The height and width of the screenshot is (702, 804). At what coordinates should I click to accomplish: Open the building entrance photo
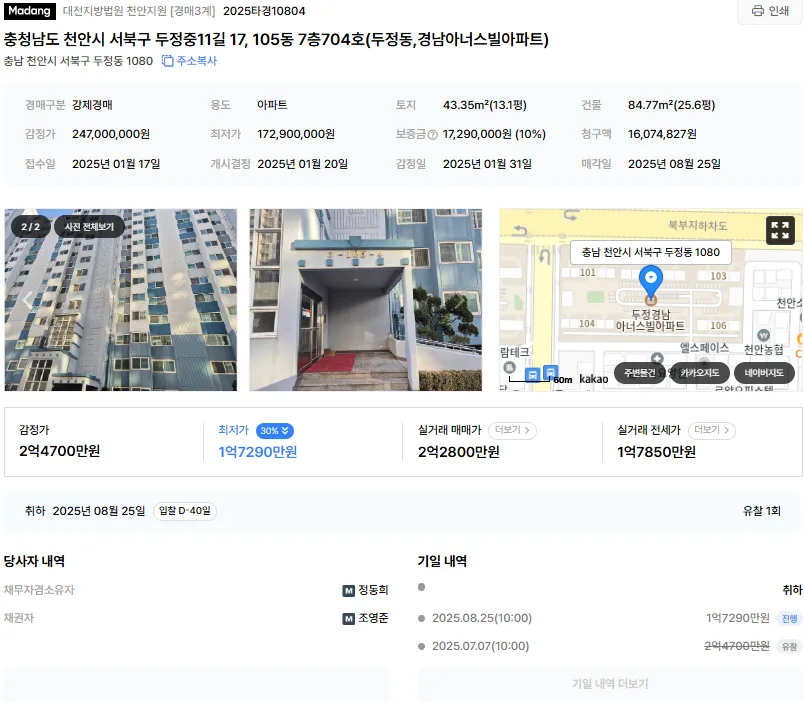click(366, 299)
